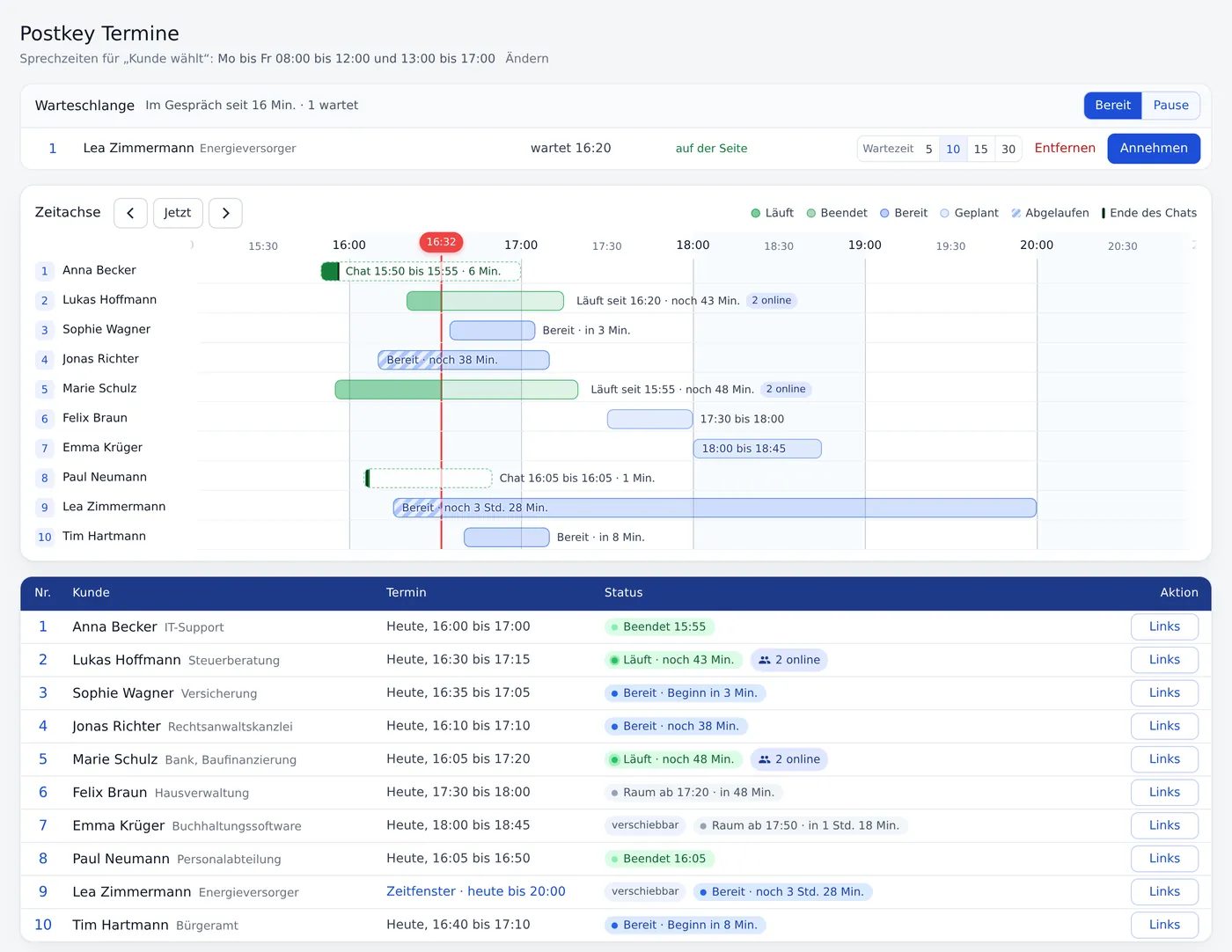The width and height of the screenshot is (1232, 952).
Task: Select 10 minute Wartezeit
Action: (x=953, y=149)
